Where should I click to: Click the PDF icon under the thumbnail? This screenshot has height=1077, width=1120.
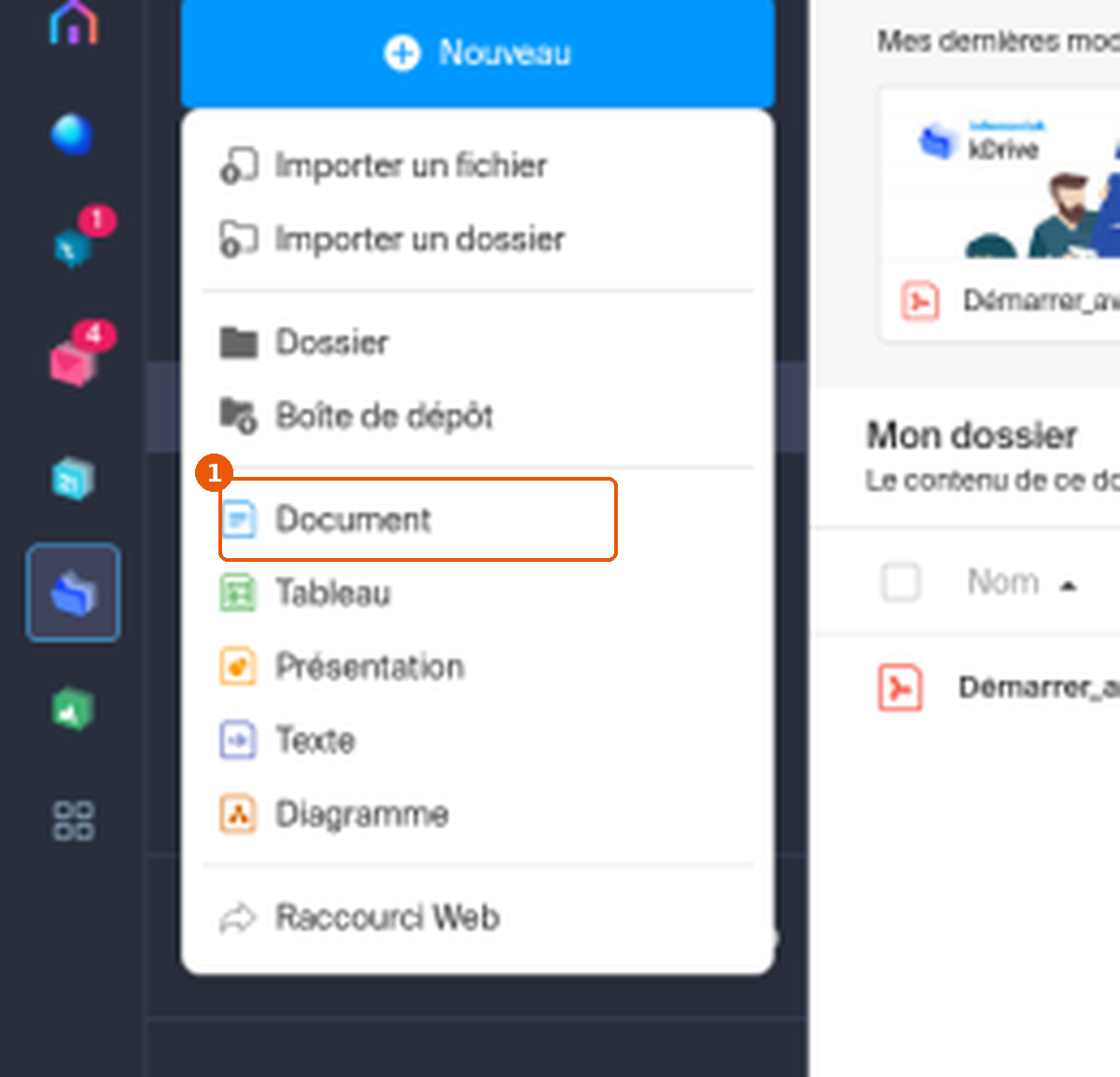[920, 301]
